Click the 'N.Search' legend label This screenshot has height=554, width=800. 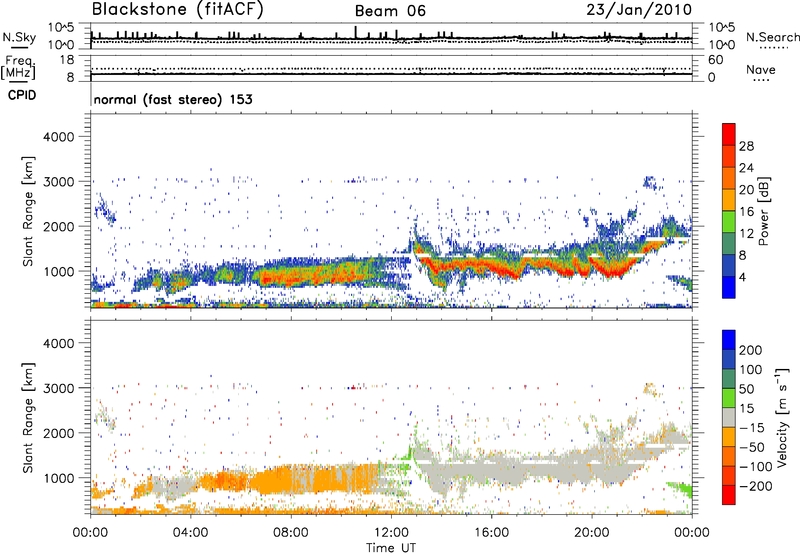click(x=772, y=37)
